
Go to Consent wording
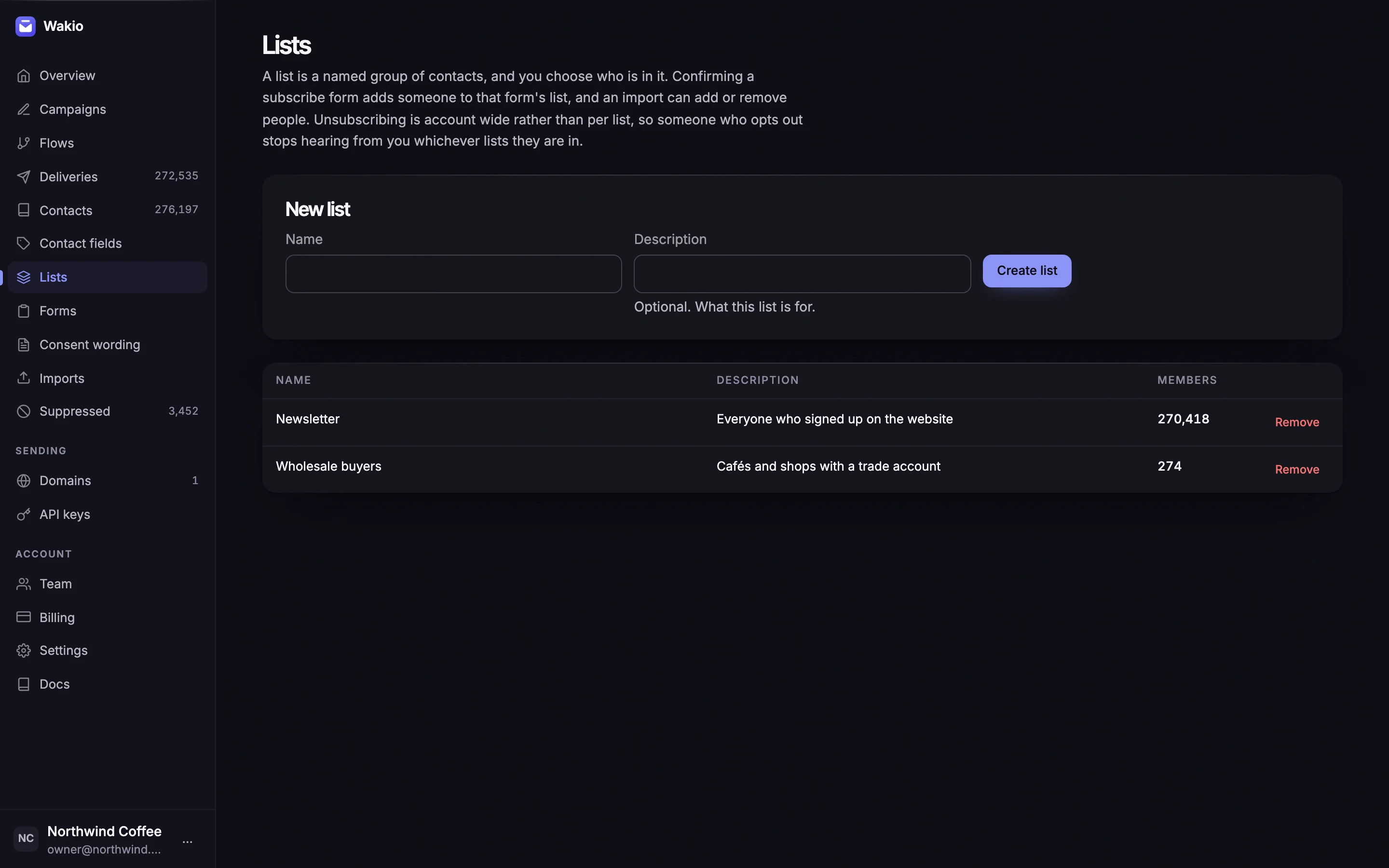[x=108, y=344]
